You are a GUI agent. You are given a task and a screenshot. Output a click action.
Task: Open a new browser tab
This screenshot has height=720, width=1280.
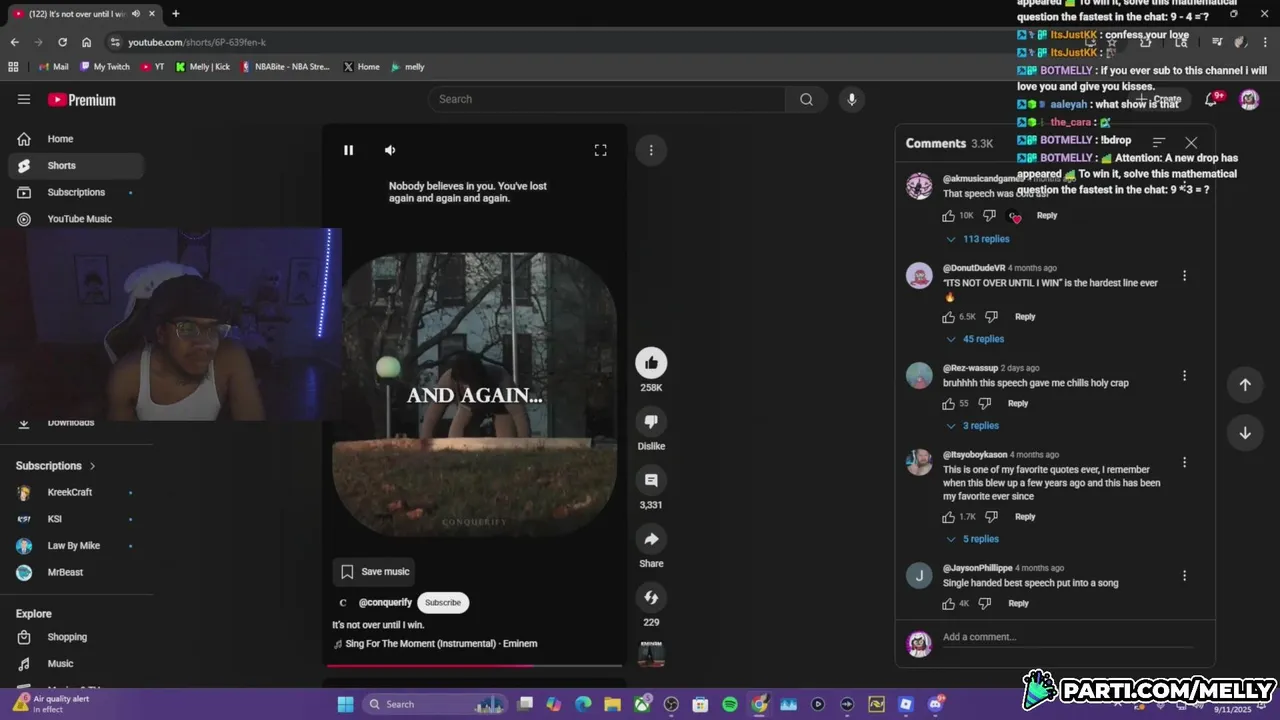[175, 14]
